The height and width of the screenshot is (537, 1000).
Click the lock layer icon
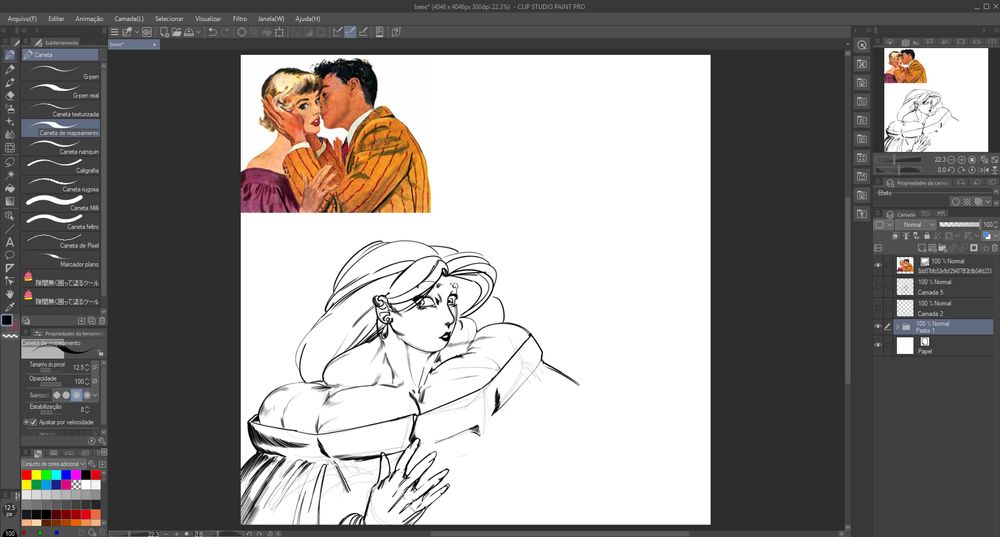click(x=927, y=236)
